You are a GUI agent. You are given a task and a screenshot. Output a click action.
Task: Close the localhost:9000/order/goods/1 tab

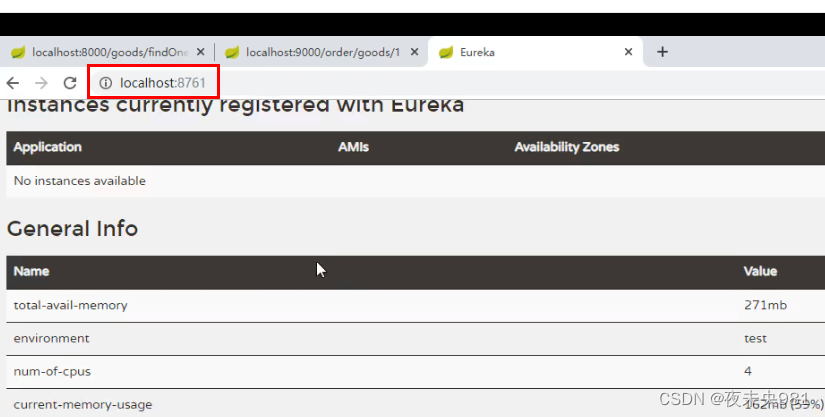tap(415, 52)
